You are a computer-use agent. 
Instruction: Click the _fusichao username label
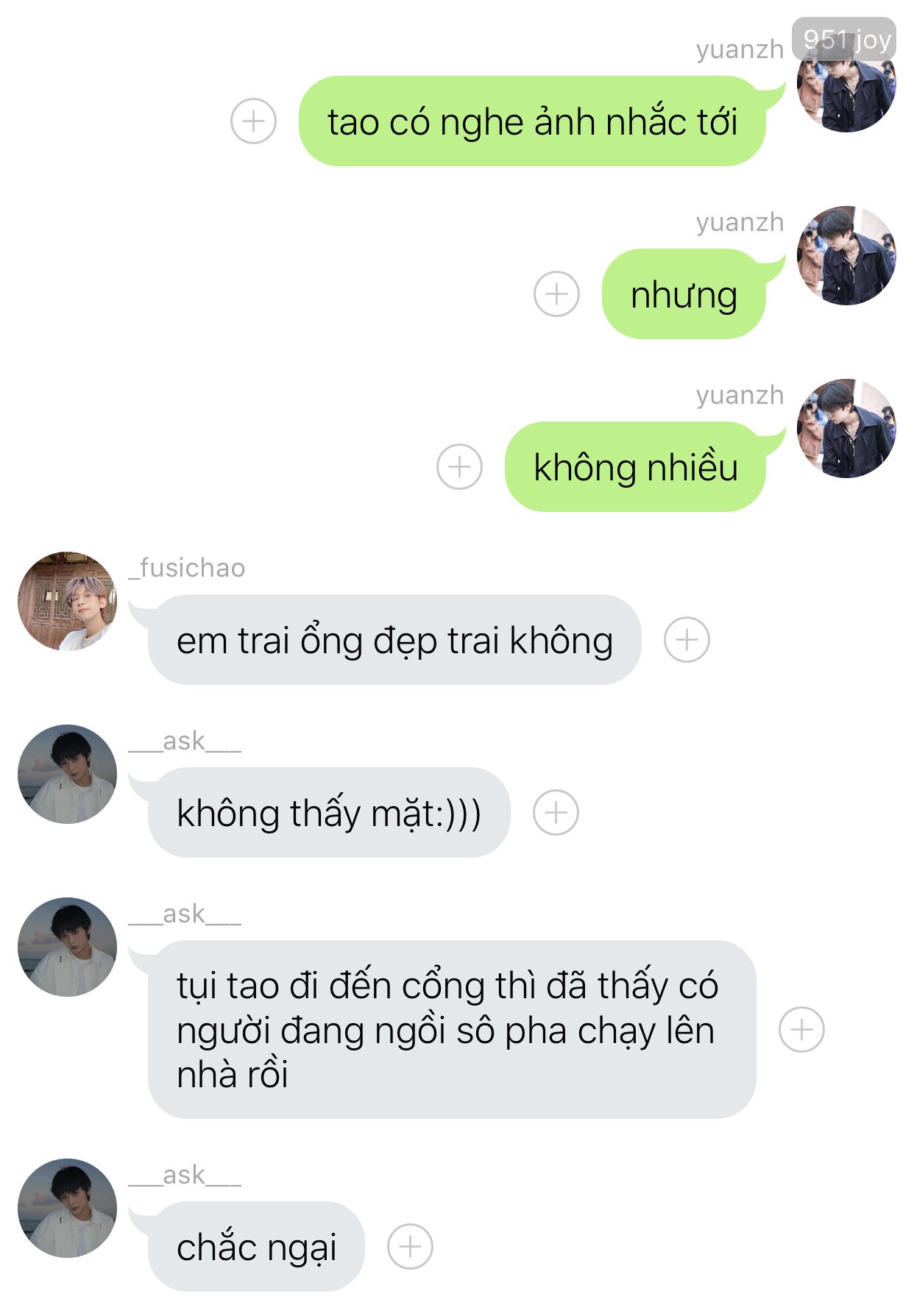[187, 568]
